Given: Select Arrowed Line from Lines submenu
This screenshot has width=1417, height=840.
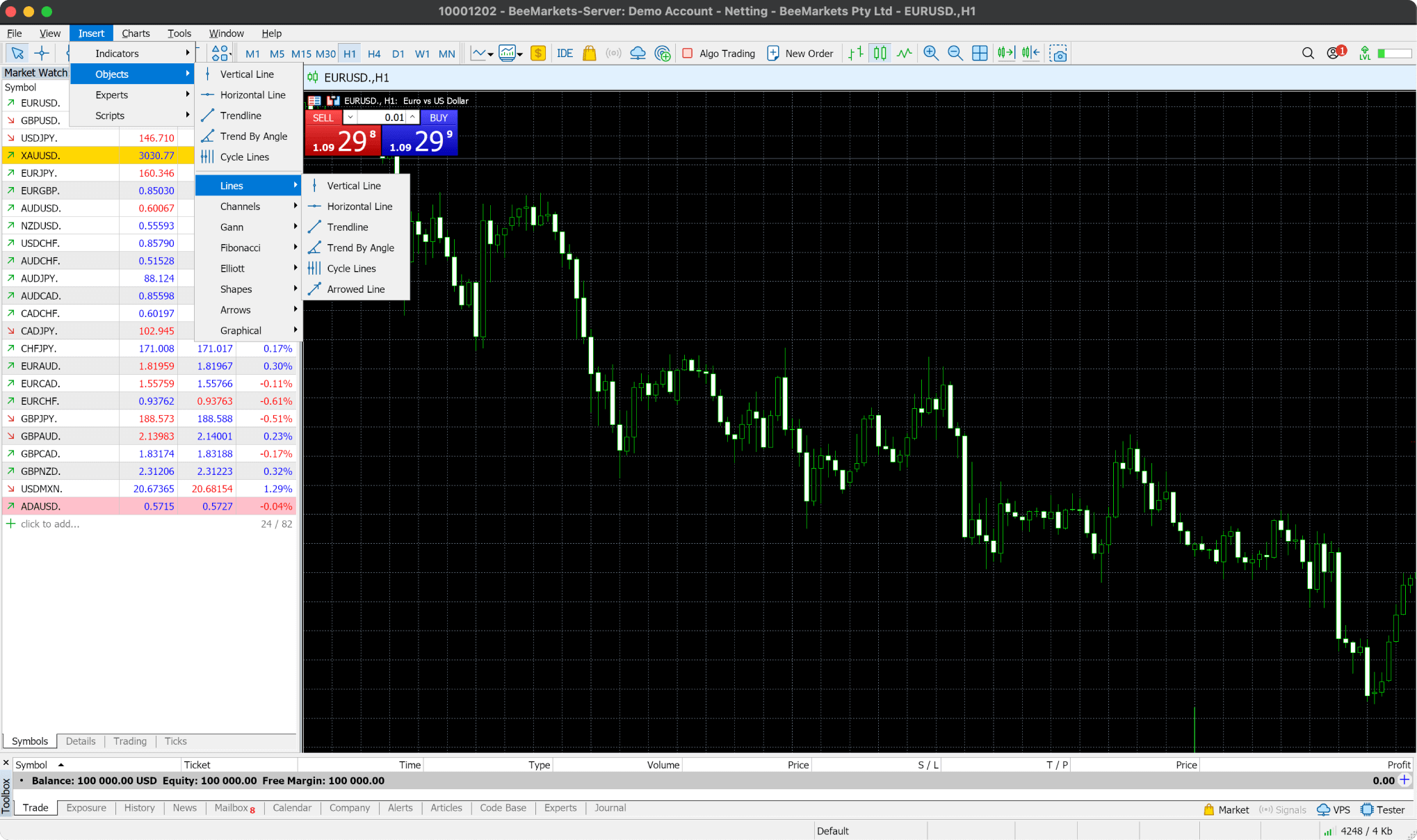Looking at the screenshot, I should tap(356, 289).
